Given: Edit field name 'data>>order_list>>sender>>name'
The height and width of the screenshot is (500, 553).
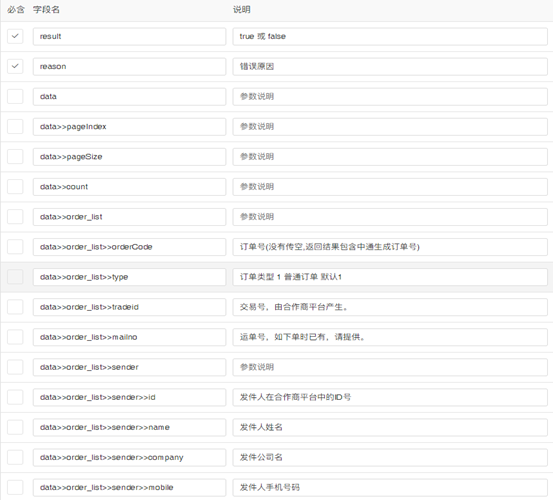Looking at the screenshot, I should tap(129, 427).
